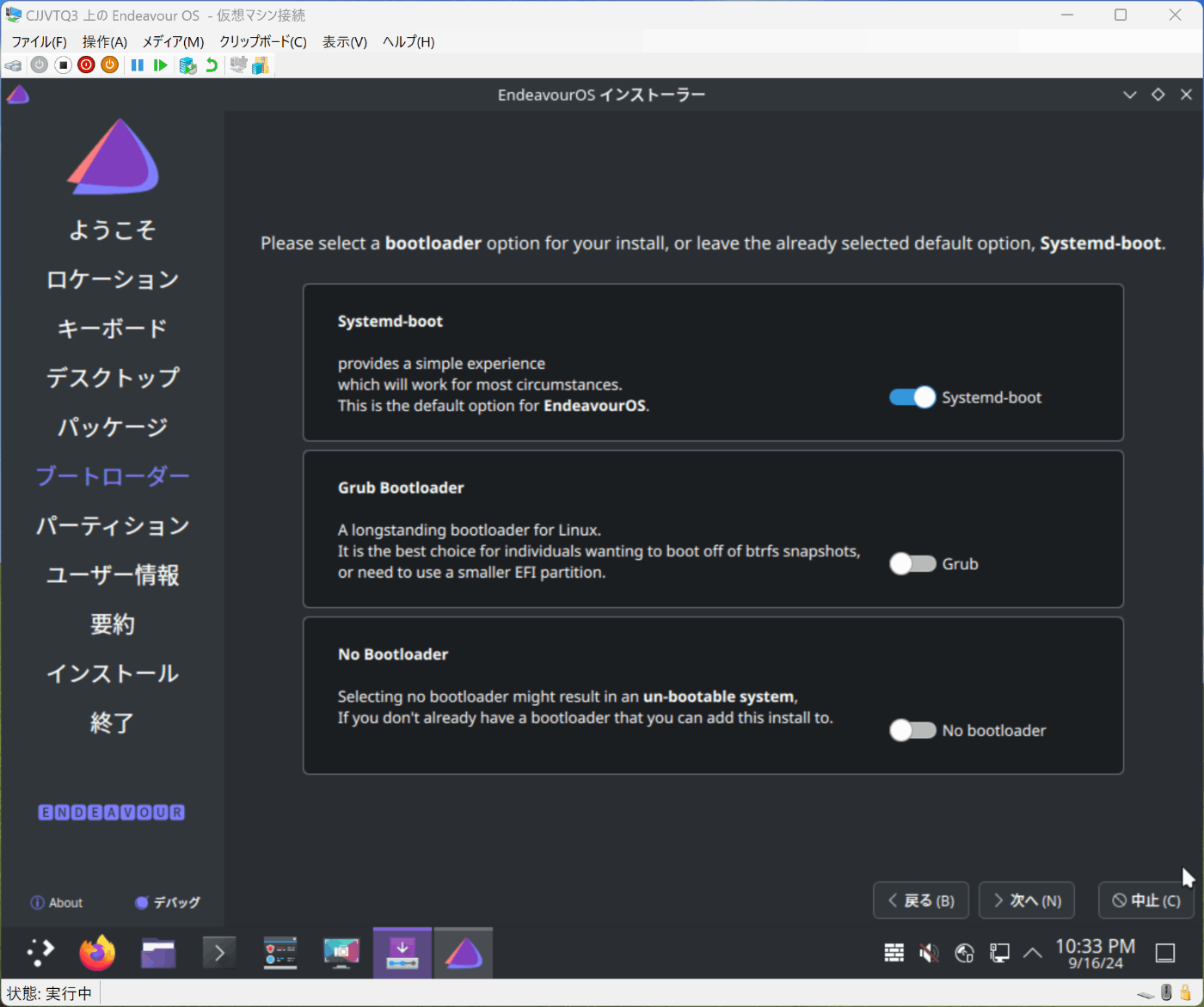Click the show desktop icon beside the clock

tap(1165, 953)
